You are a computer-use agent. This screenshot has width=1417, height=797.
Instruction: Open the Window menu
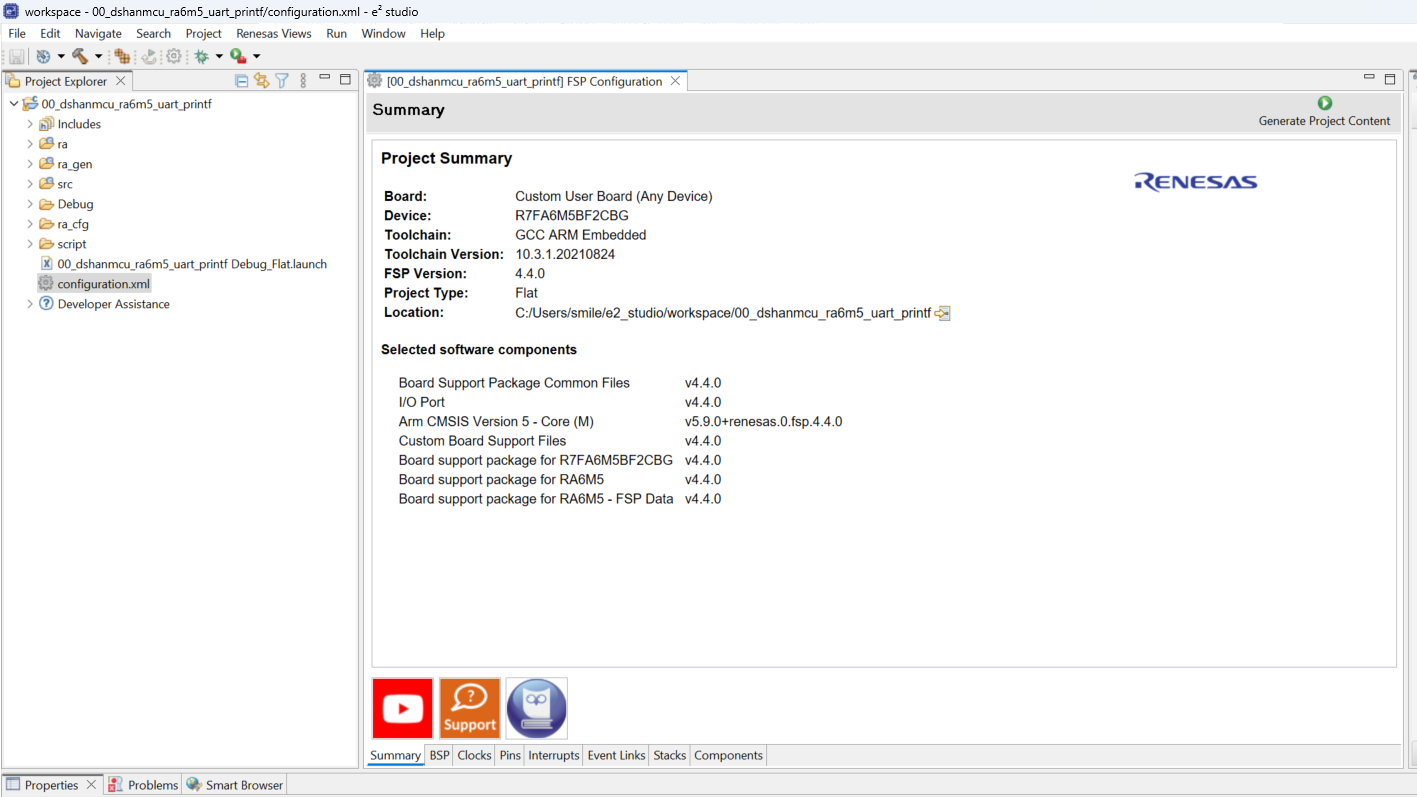pos(384,33)
